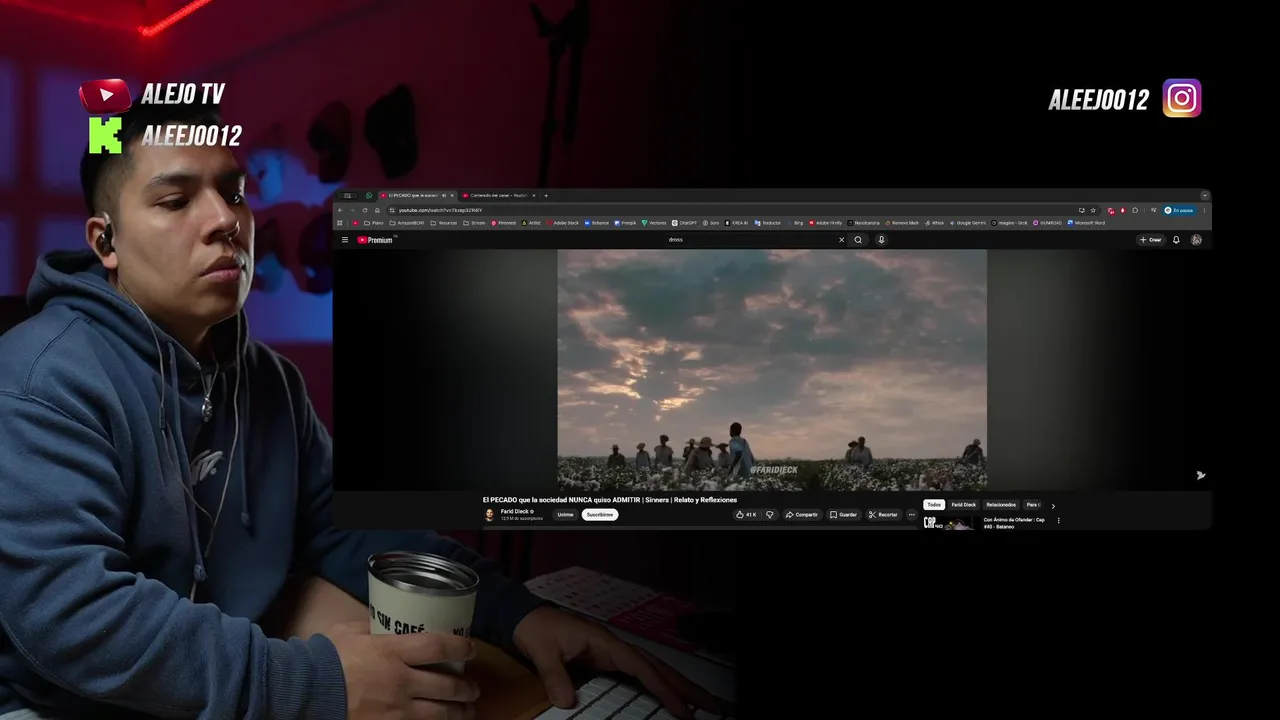Click the browser home icon
The width and height of the screenshot is (1280, 720).
377,210
